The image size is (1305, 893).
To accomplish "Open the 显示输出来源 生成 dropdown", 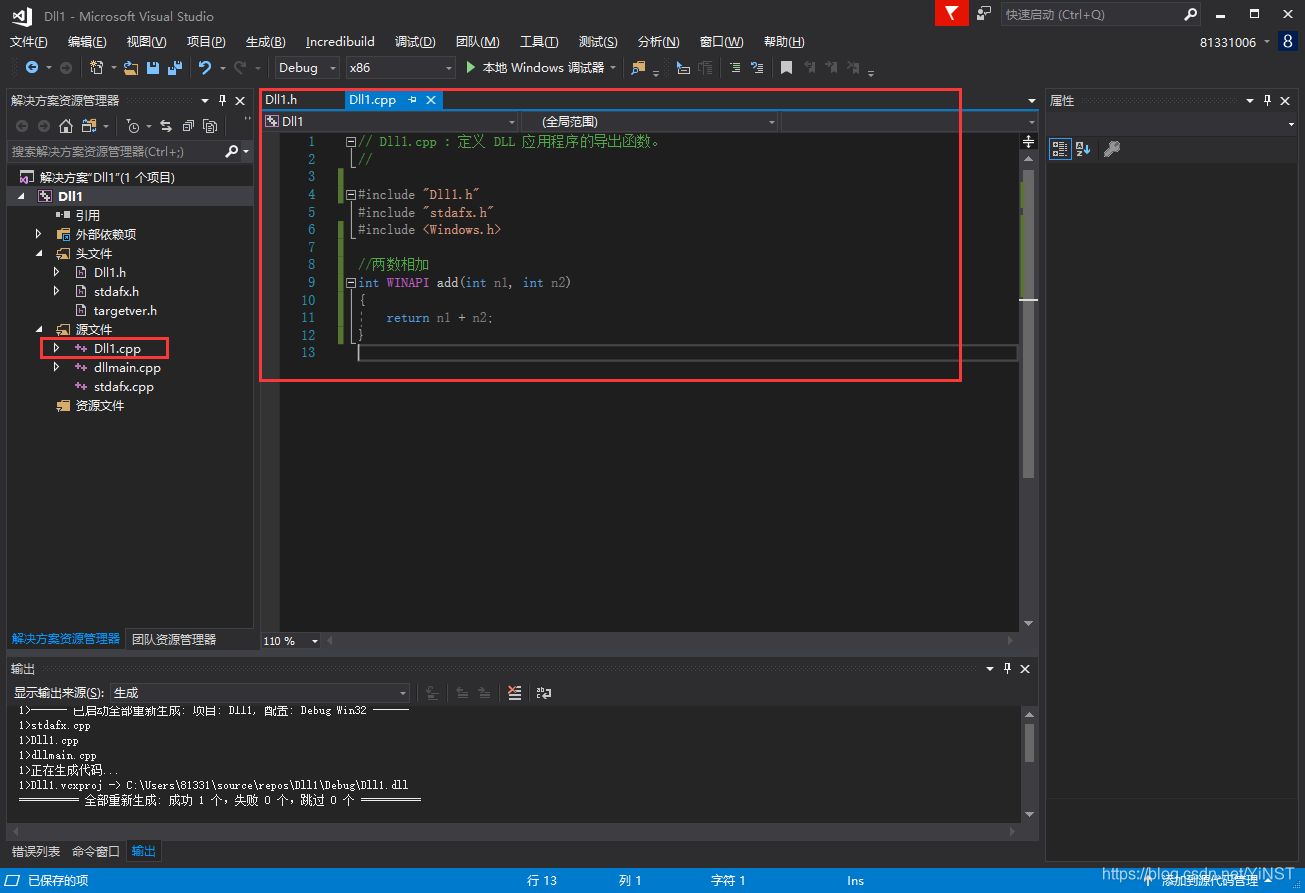I will point(260,692).
